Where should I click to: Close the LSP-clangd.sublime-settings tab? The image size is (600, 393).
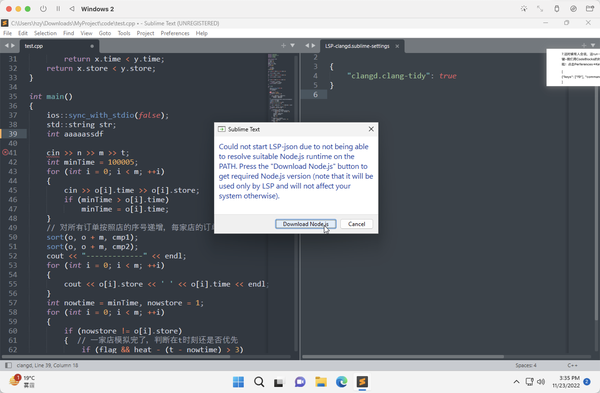397,46
